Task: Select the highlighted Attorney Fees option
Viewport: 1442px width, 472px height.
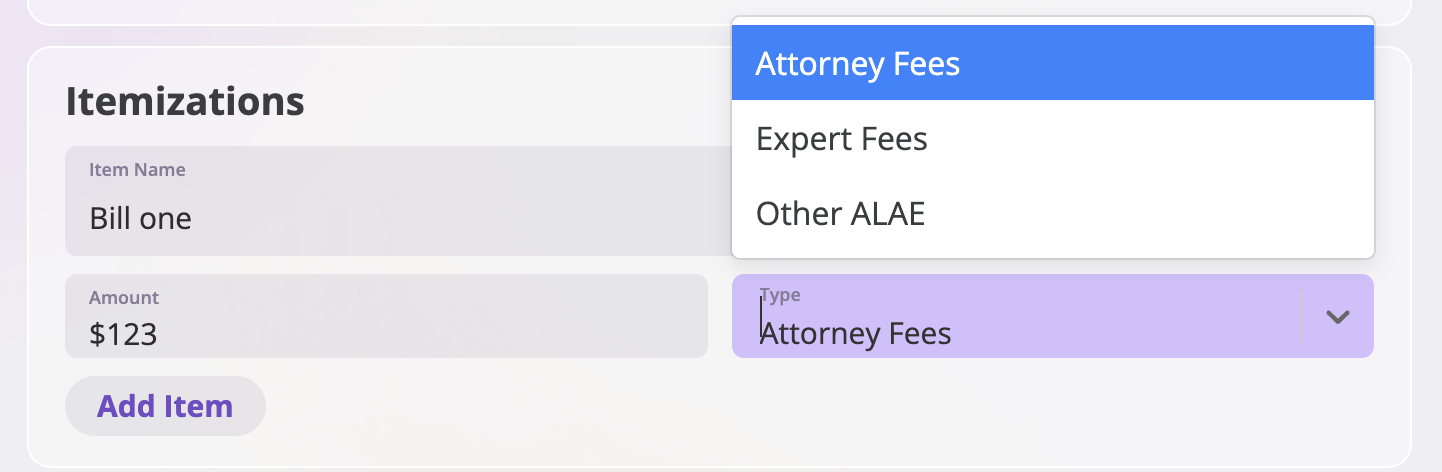Action: (x=1053, y=63)
